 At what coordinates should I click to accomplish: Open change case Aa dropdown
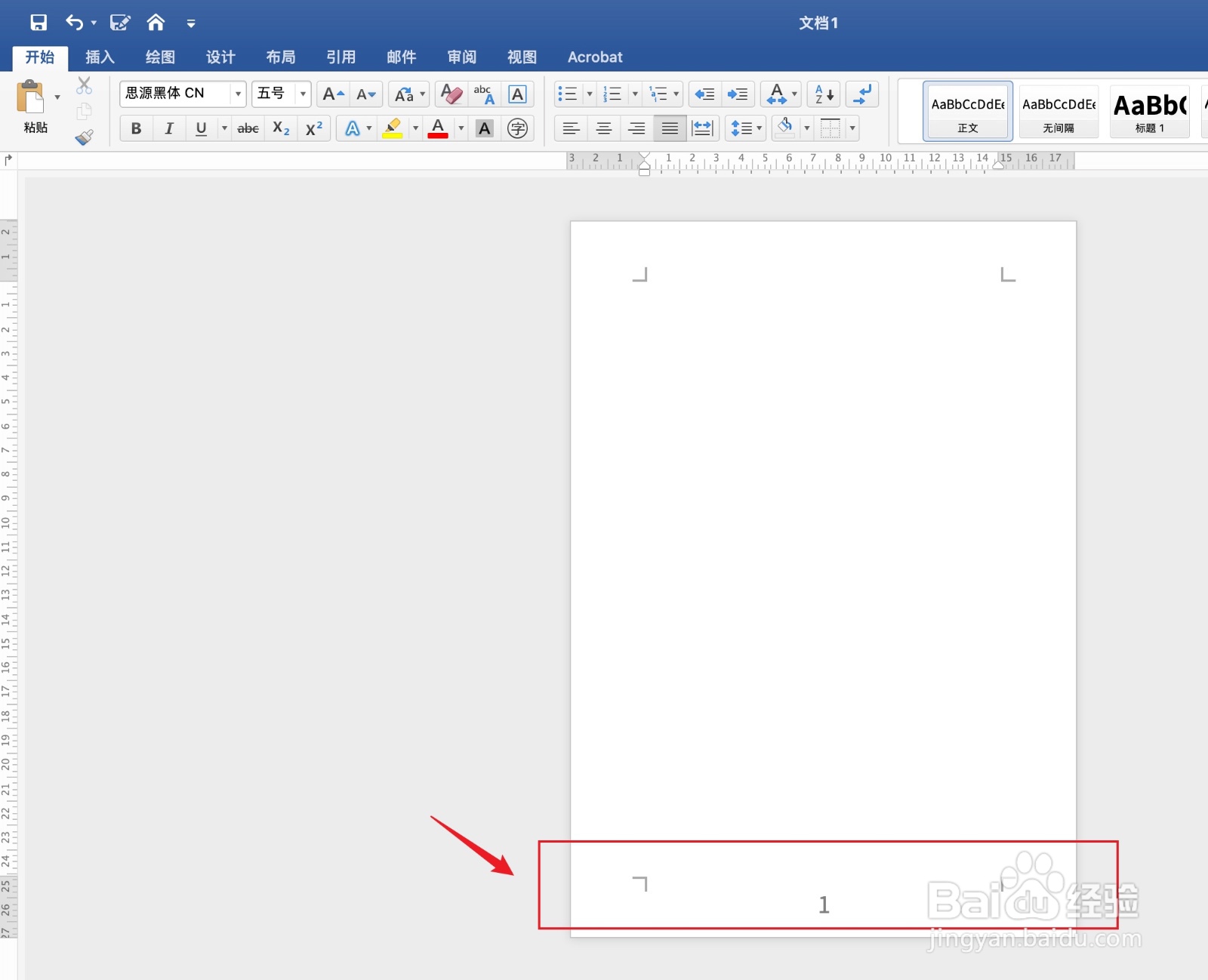(x=409, y=94)
